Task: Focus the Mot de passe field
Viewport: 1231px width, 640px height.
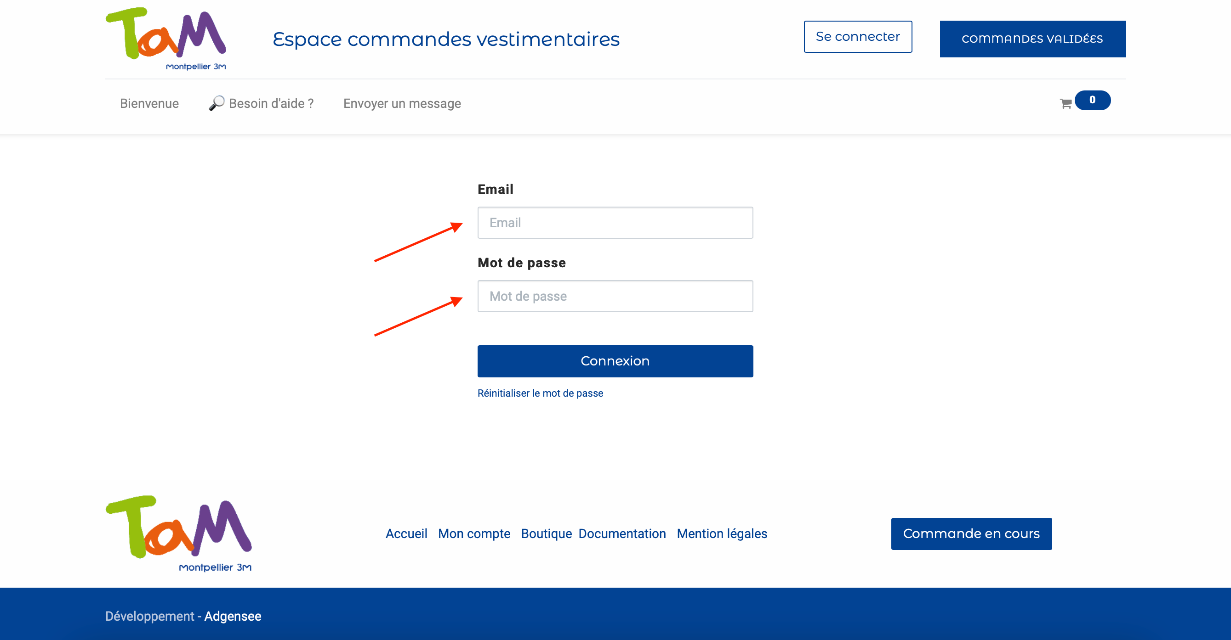Action: pyautogui.click(x=615, y=296)
